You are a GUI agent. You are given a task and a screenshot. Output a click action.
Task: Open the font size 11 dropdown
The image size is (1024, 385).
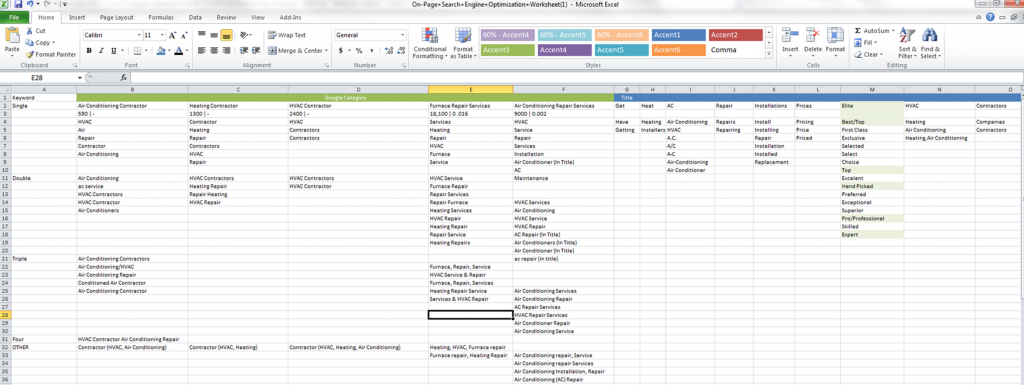click(163, 35)
